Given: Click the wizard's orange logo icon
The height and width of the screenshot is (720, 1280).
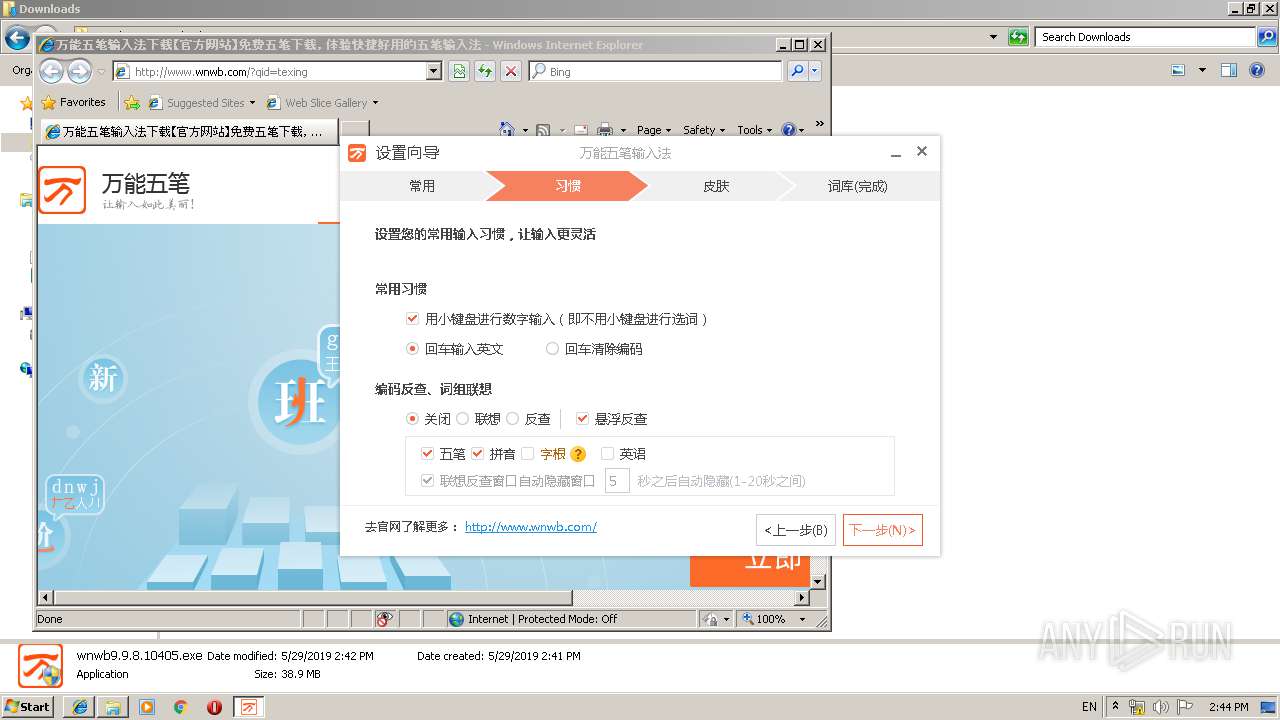Looking at the screenshot, I should pos(357,153).
